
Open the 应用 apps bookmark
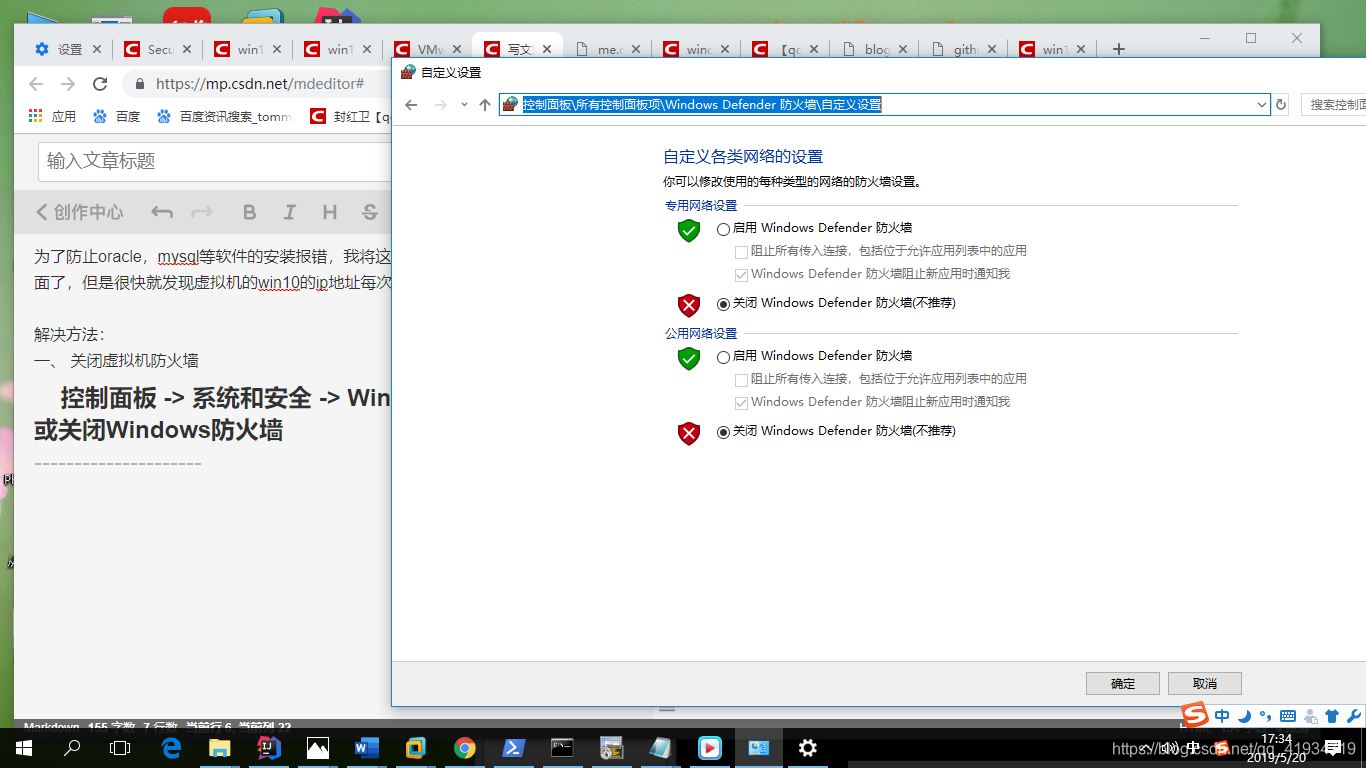point(52,116)
